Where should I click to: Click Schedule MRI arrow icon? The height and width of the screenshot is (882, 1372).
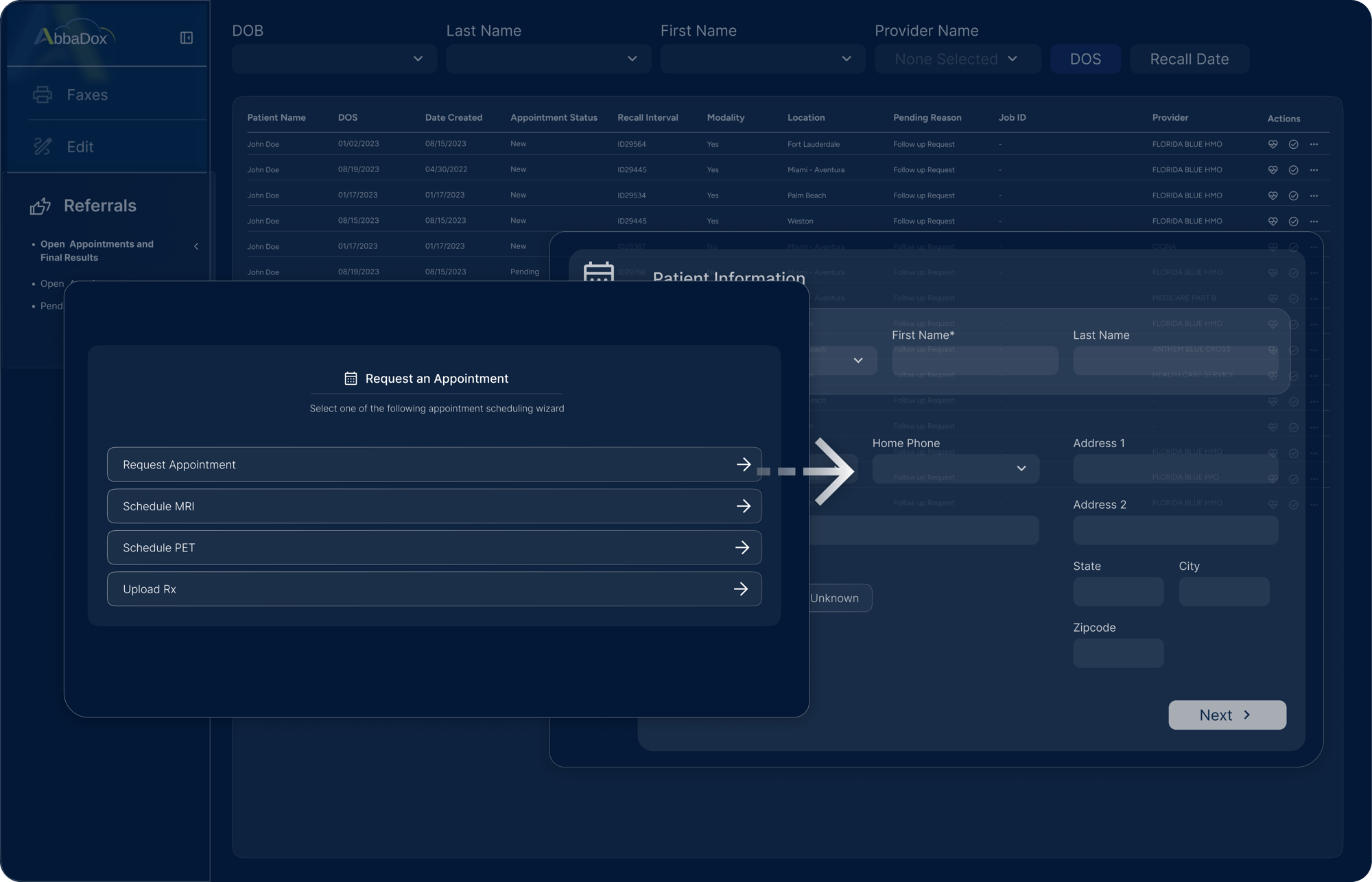coord(743,506)
